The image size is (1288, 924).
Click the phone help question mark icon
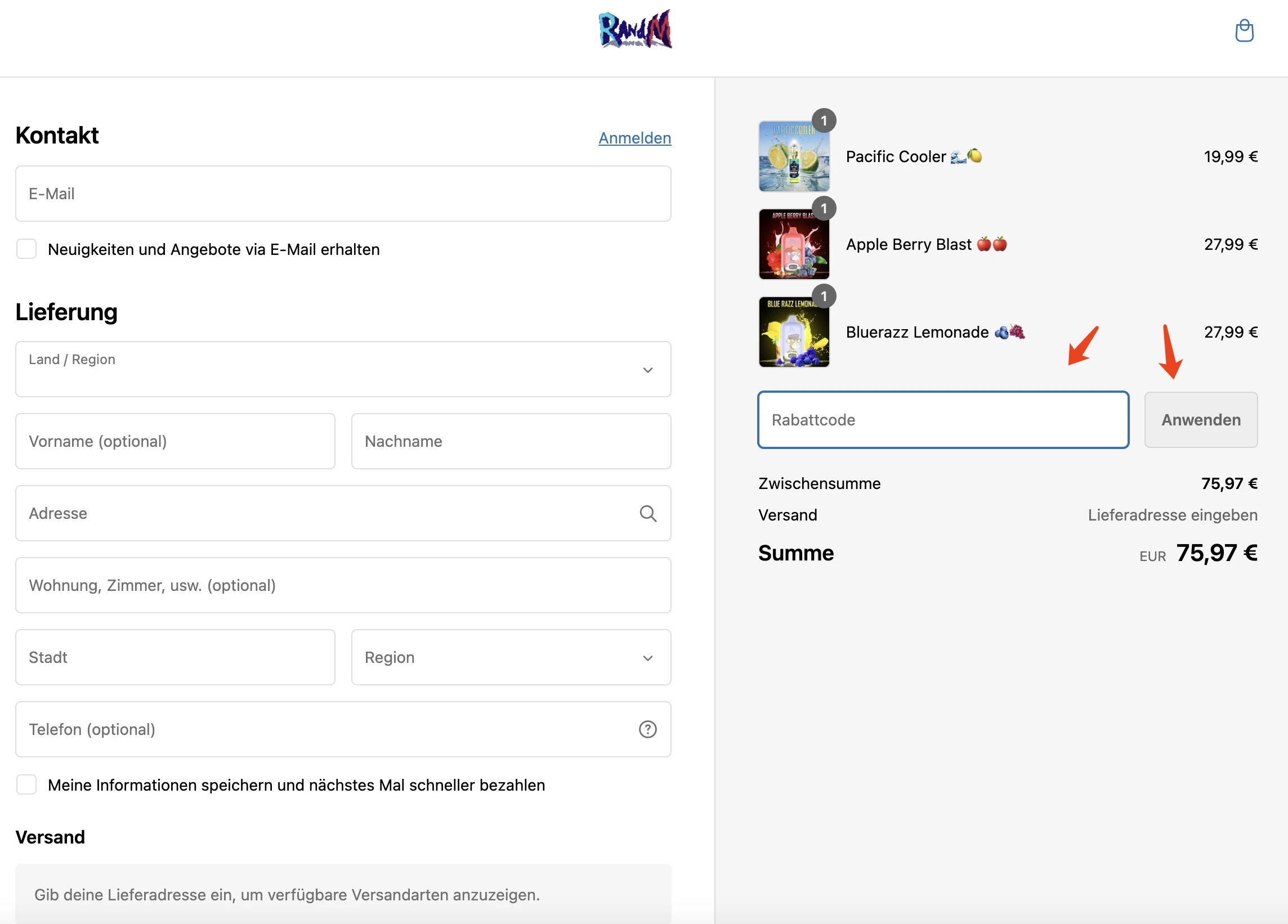[649, 729]
